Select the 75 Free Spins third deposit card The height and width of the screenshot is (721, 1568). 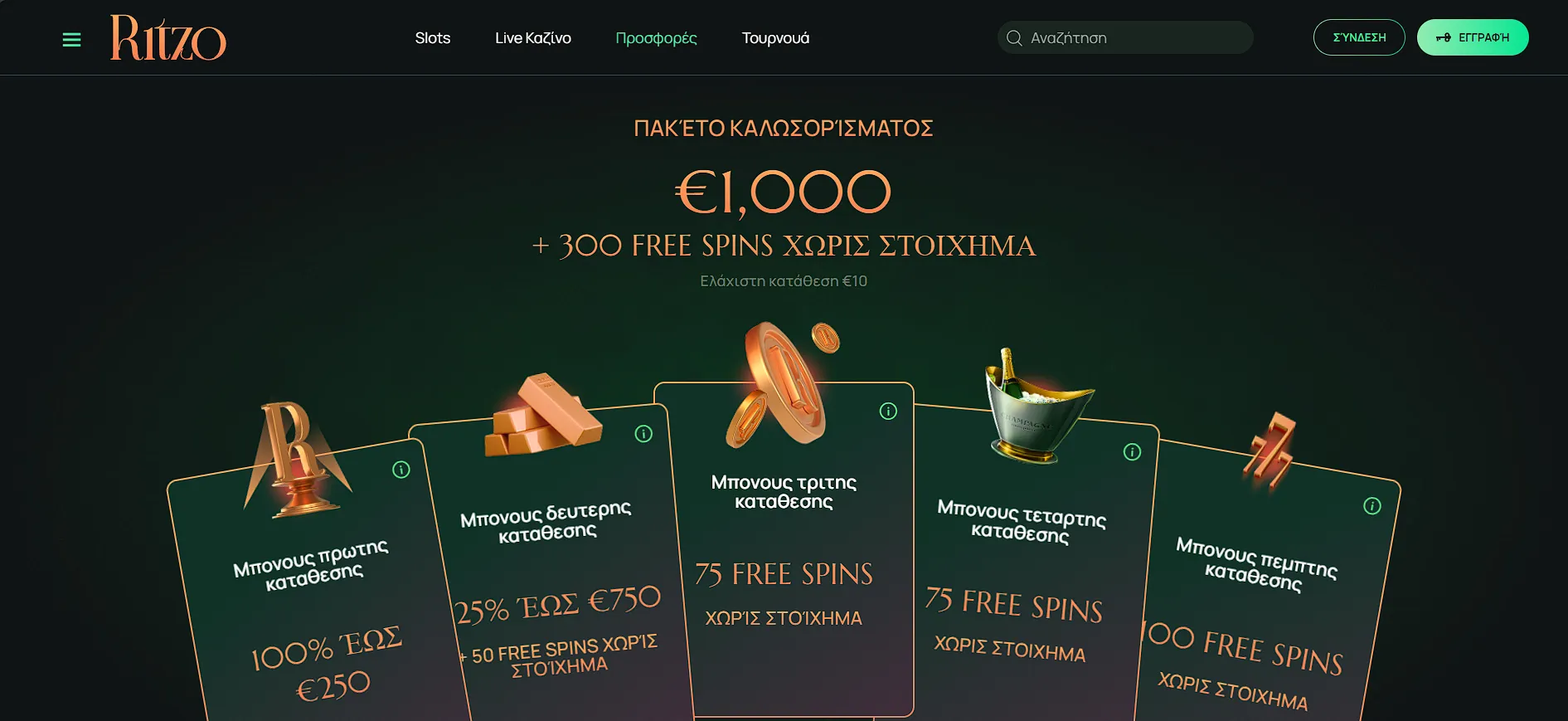coord(784,549)
